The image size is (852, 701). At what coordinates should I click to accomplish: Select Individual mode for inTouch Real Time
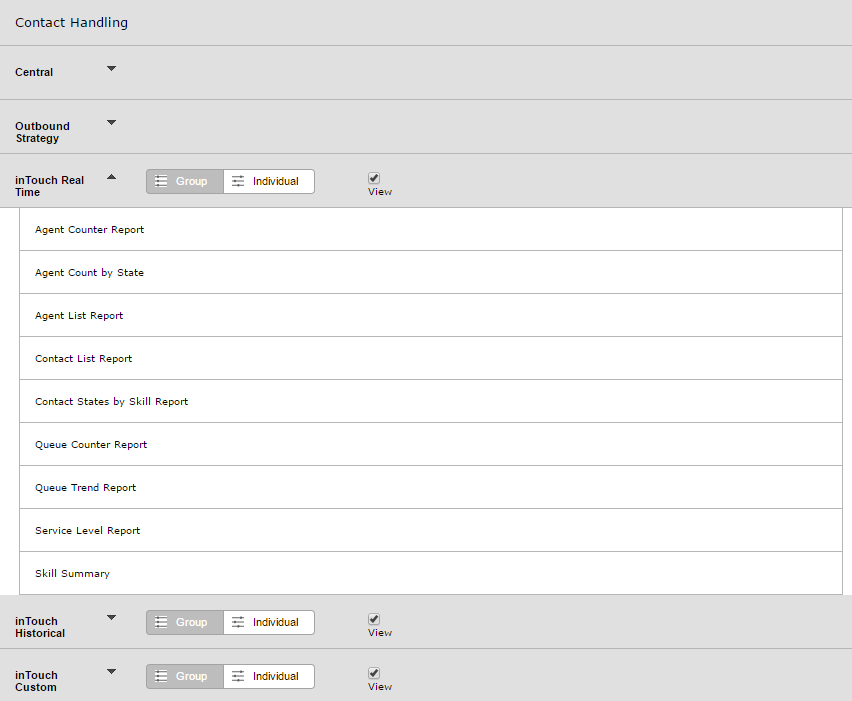pos(268,181)
